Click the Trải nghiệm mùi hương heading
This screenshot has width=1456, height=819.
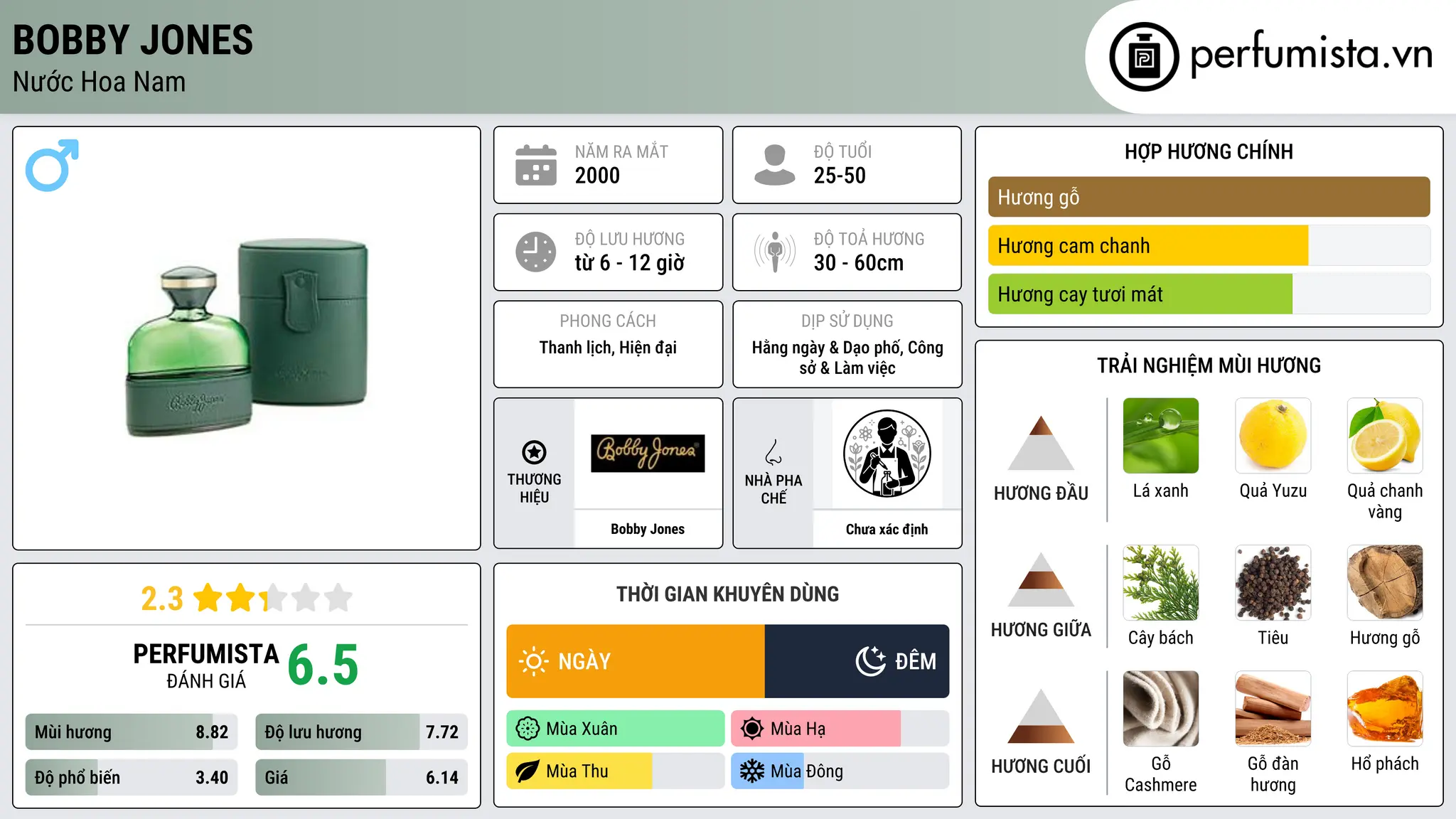coord(1209,365)
